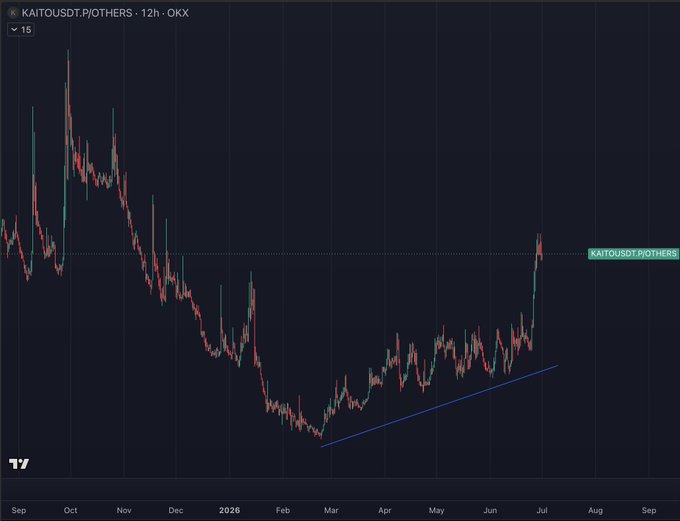Click the KAITOUSDT.P/OTHERS symbol title

(77, 13)
